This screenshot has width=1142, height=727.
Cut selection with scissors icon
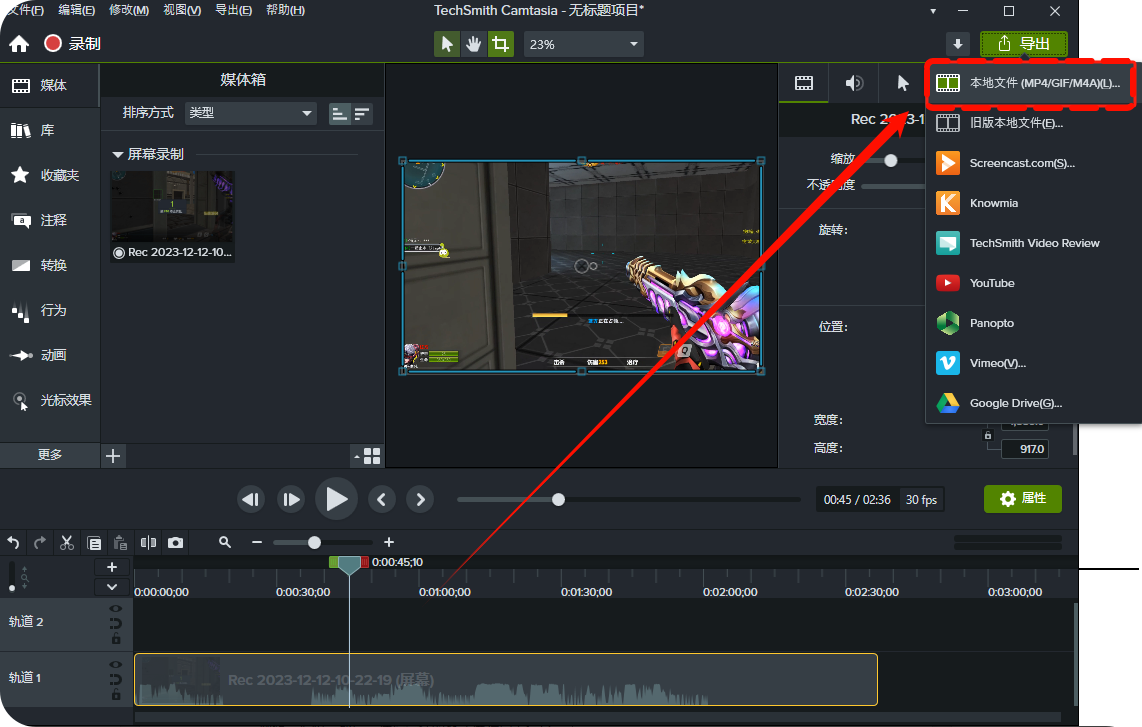pyautogui.click(x=66, y=543)
